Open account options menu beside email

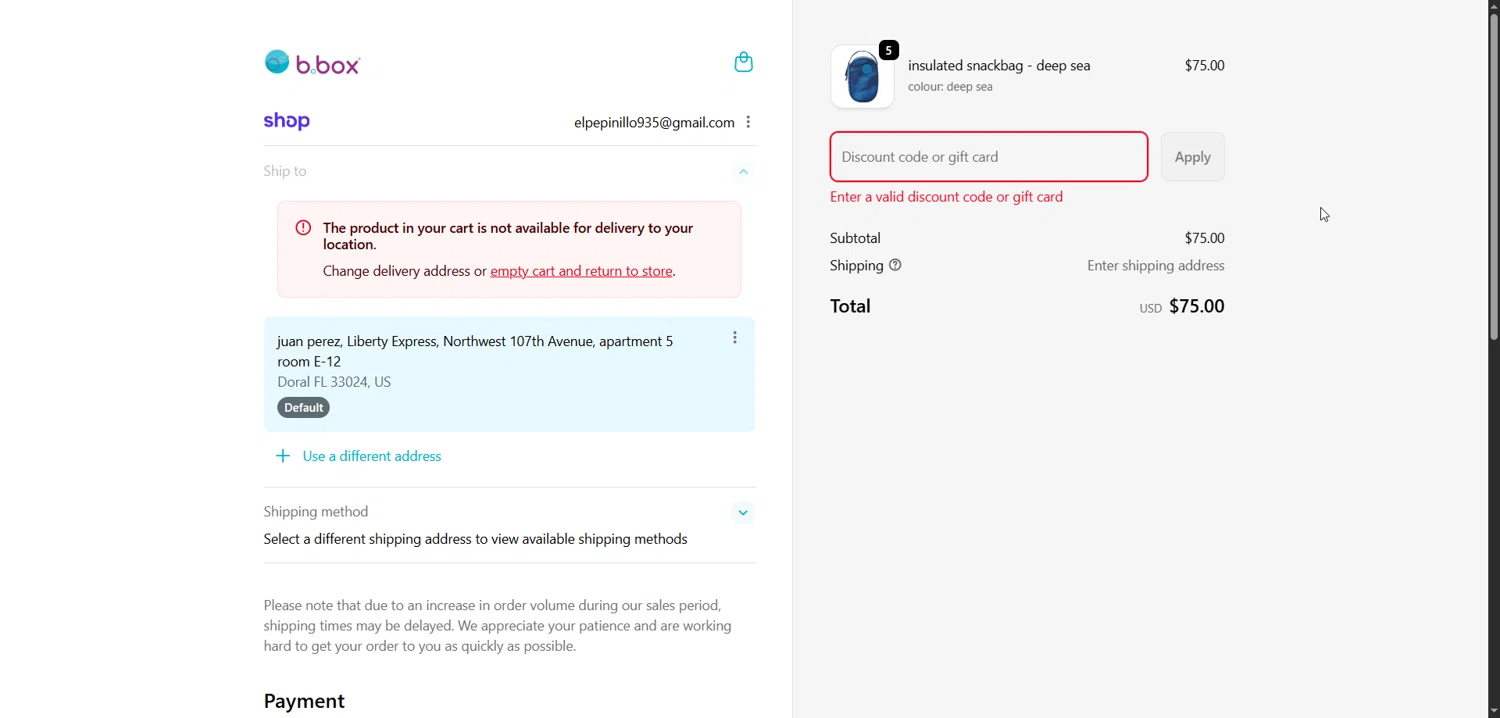tap(748, 122)
